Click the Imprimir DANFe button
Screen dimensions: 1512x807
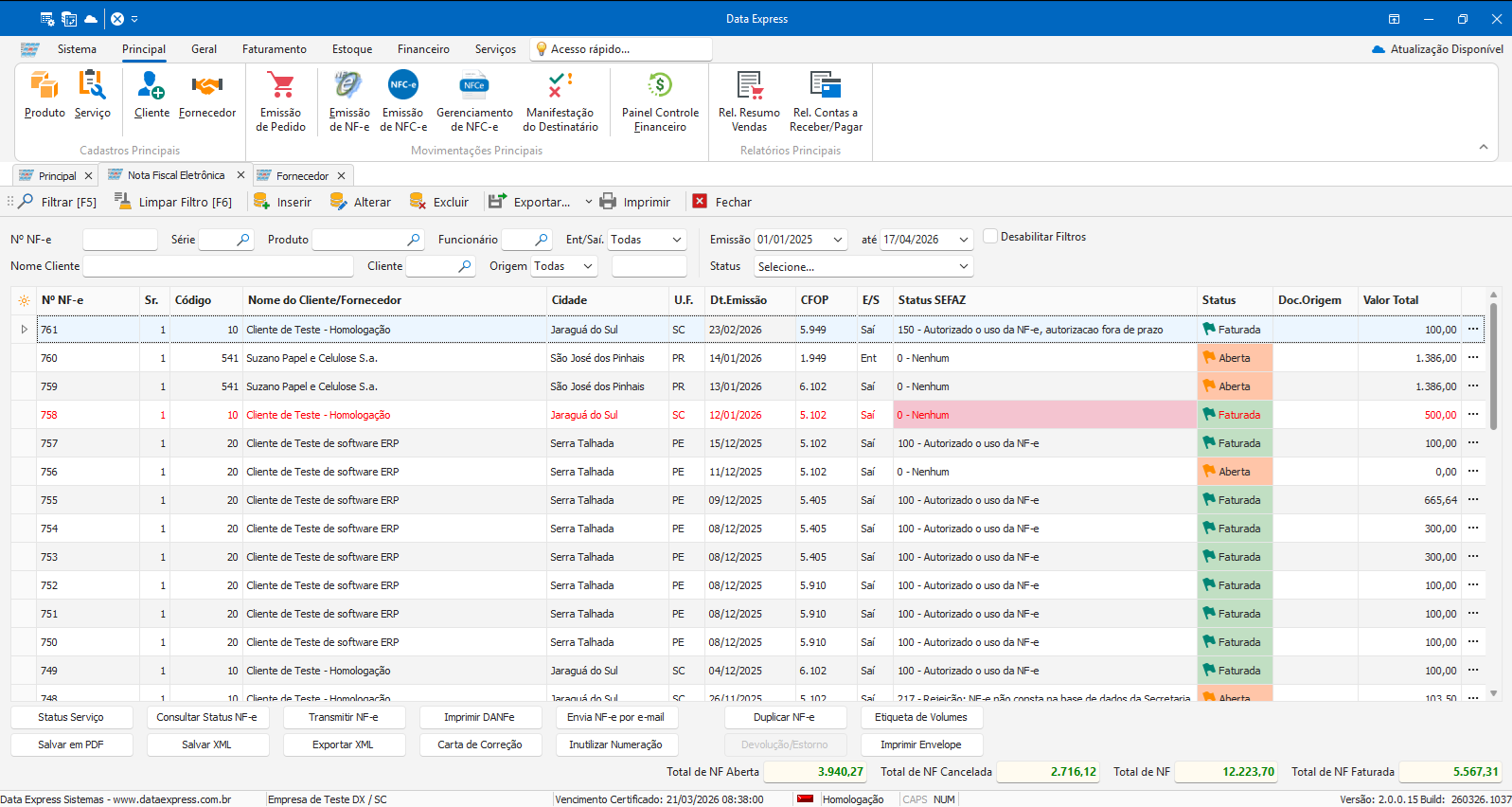[x=480, y=717]
